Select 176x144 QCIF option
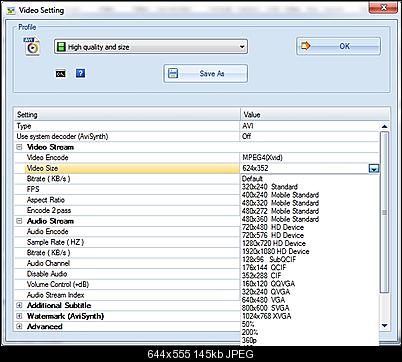The height and width of the screenshot is (362, 402). (264, 267)
